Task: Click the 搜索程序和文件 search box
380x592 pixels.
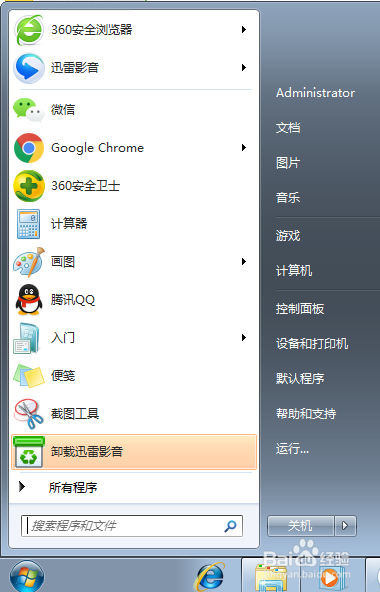Action: point(132,526)
